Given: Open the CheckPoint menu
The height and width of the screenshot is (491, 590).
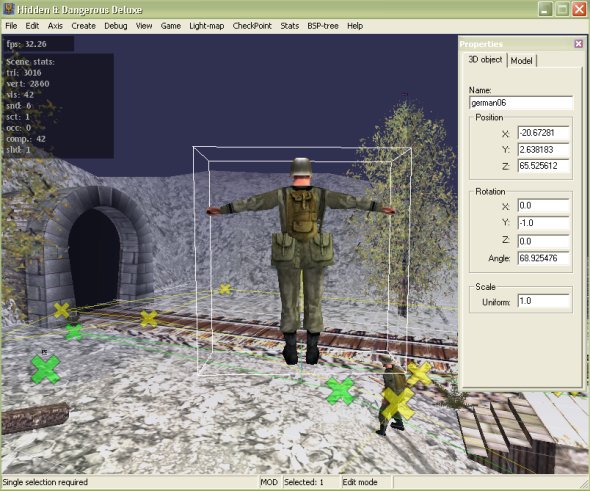Looking at the screenshot, I should (252, 26).
